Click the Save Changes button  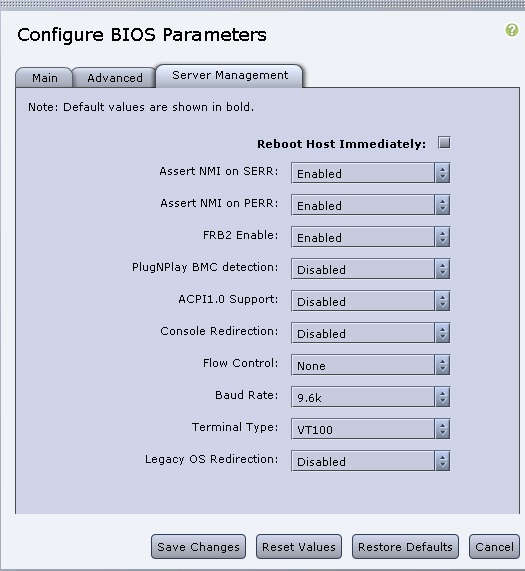point(198,547)
